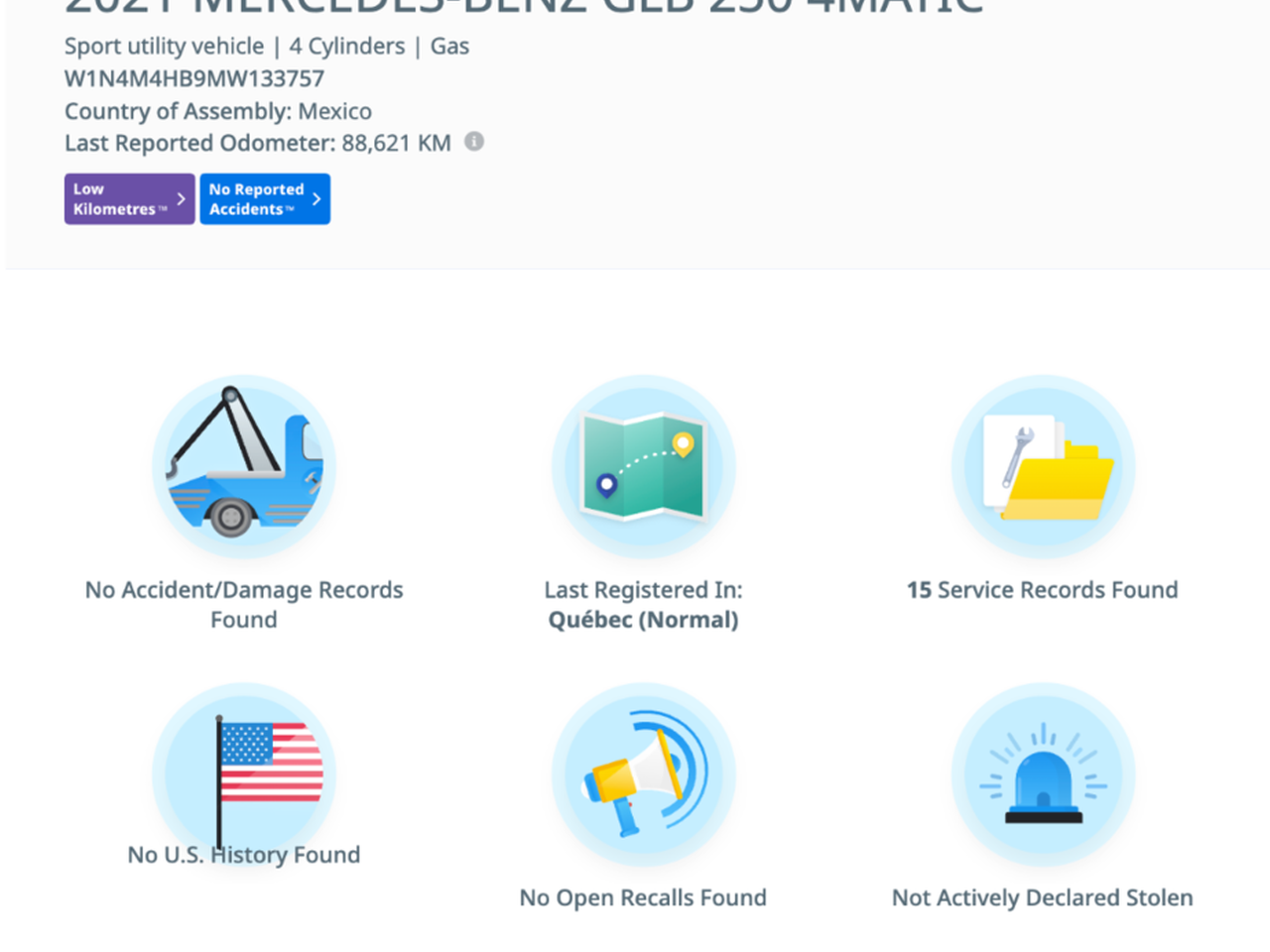The height and width of the screenshot is (952, 1270).
Task: Click the tow truck accident records icon
Action: click(x=244, y=467)
